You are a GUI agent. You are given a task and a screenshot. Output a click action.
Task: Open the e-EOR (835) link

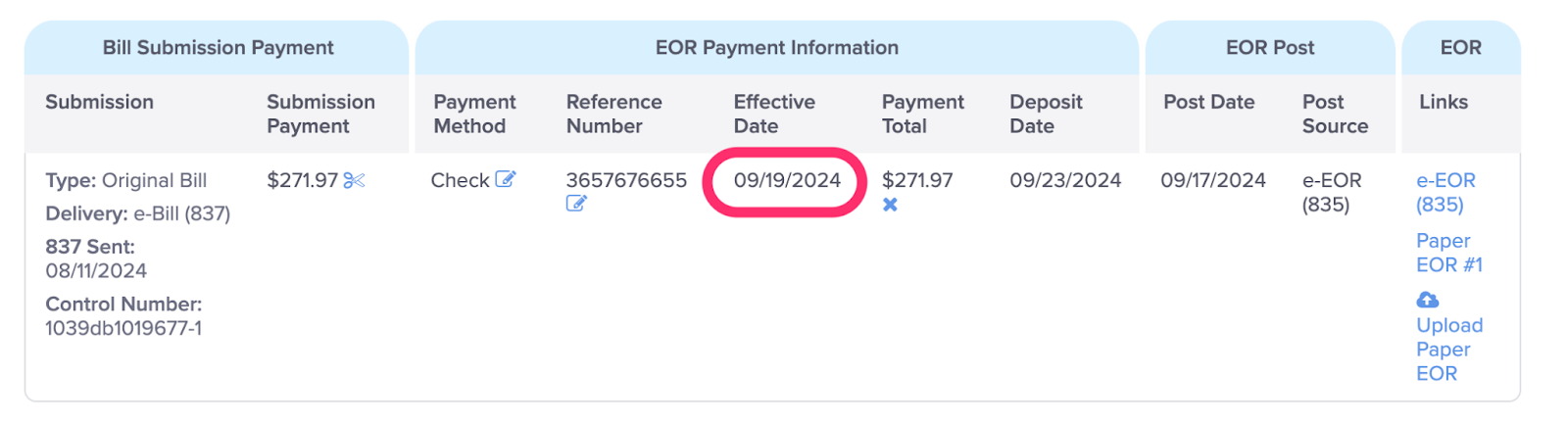pyautogui.click(x=1445, y=192)
